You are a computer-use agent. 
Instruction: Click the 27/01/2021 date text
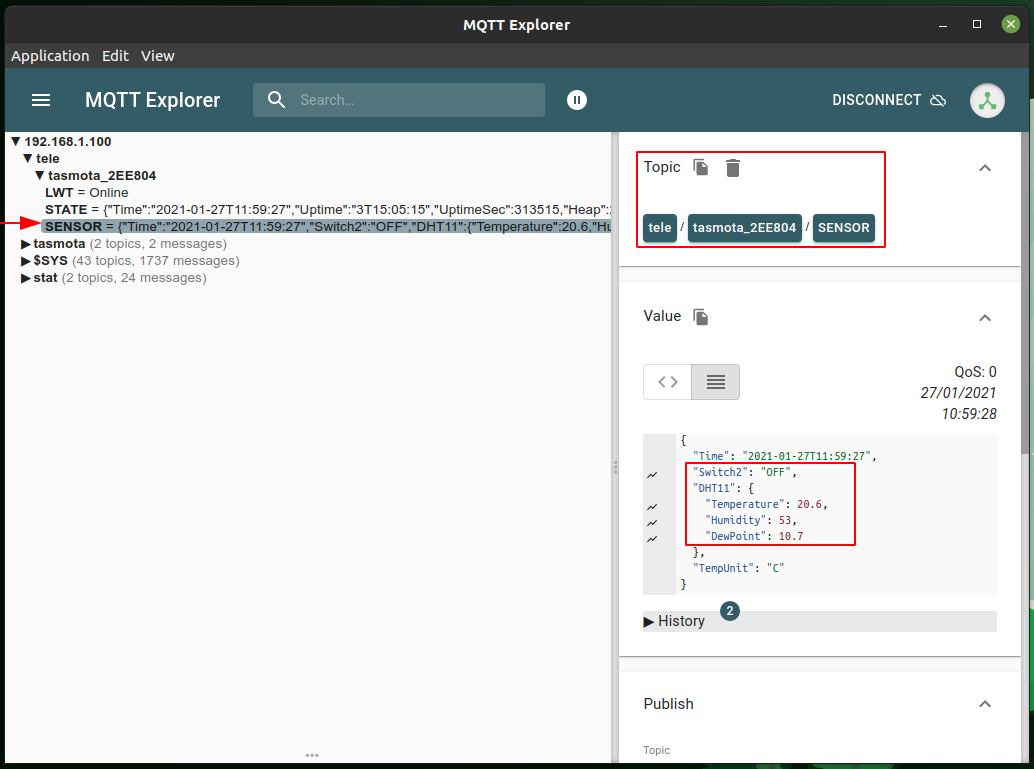(x=958, y=393)
